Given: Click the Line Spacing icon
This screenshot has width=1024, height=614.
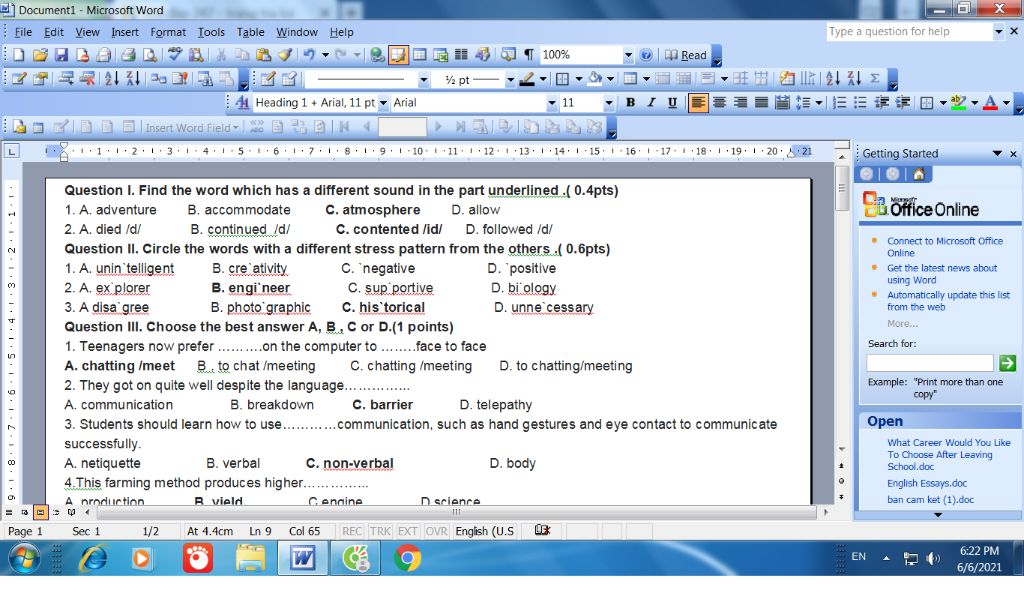Looking at the screenshot, I should click(803, 103).
